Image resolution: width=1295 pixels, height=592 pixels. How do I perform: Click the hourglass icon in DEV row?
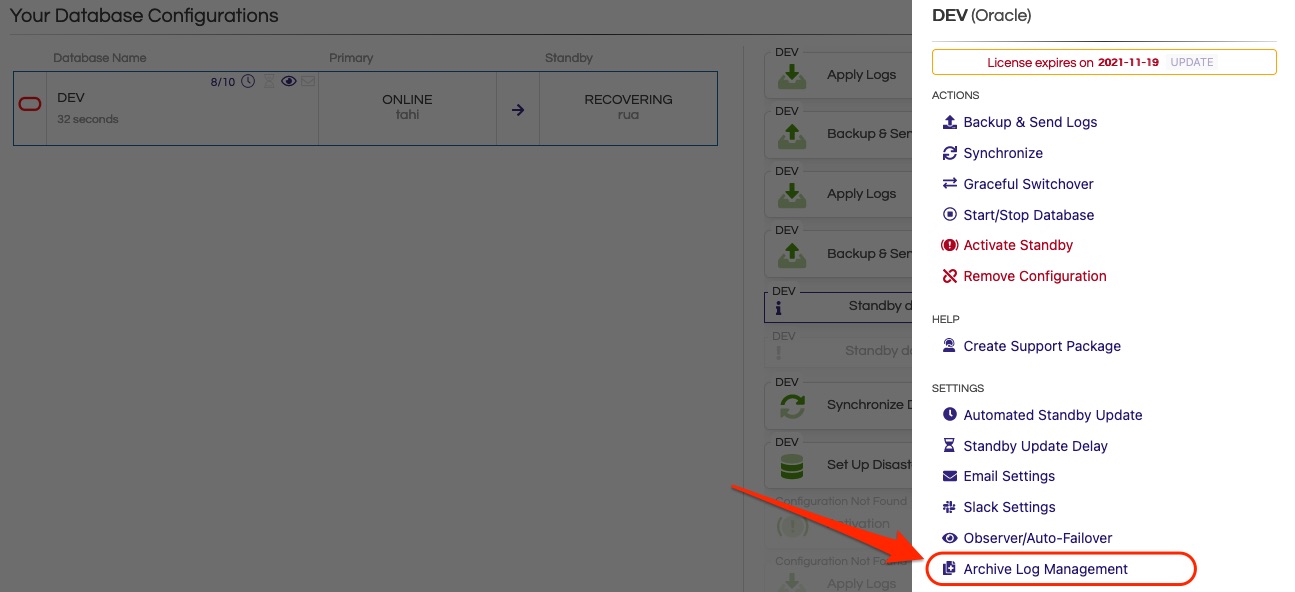[x=268, y=82]
